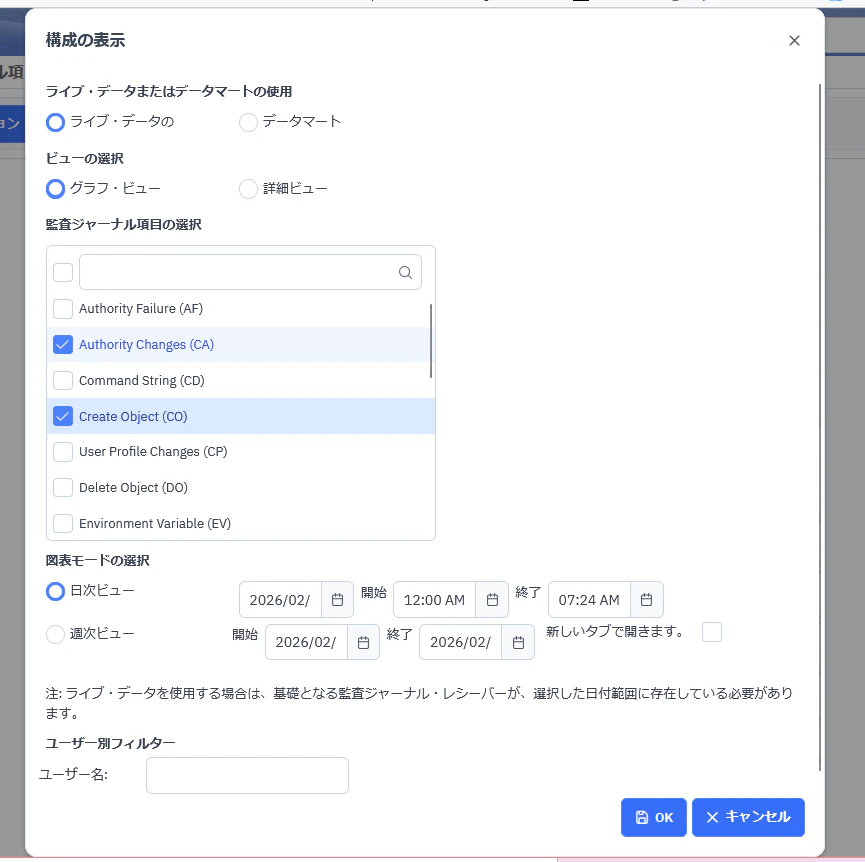Select the 日次ビュー radio button

click(x=55, y=592)
